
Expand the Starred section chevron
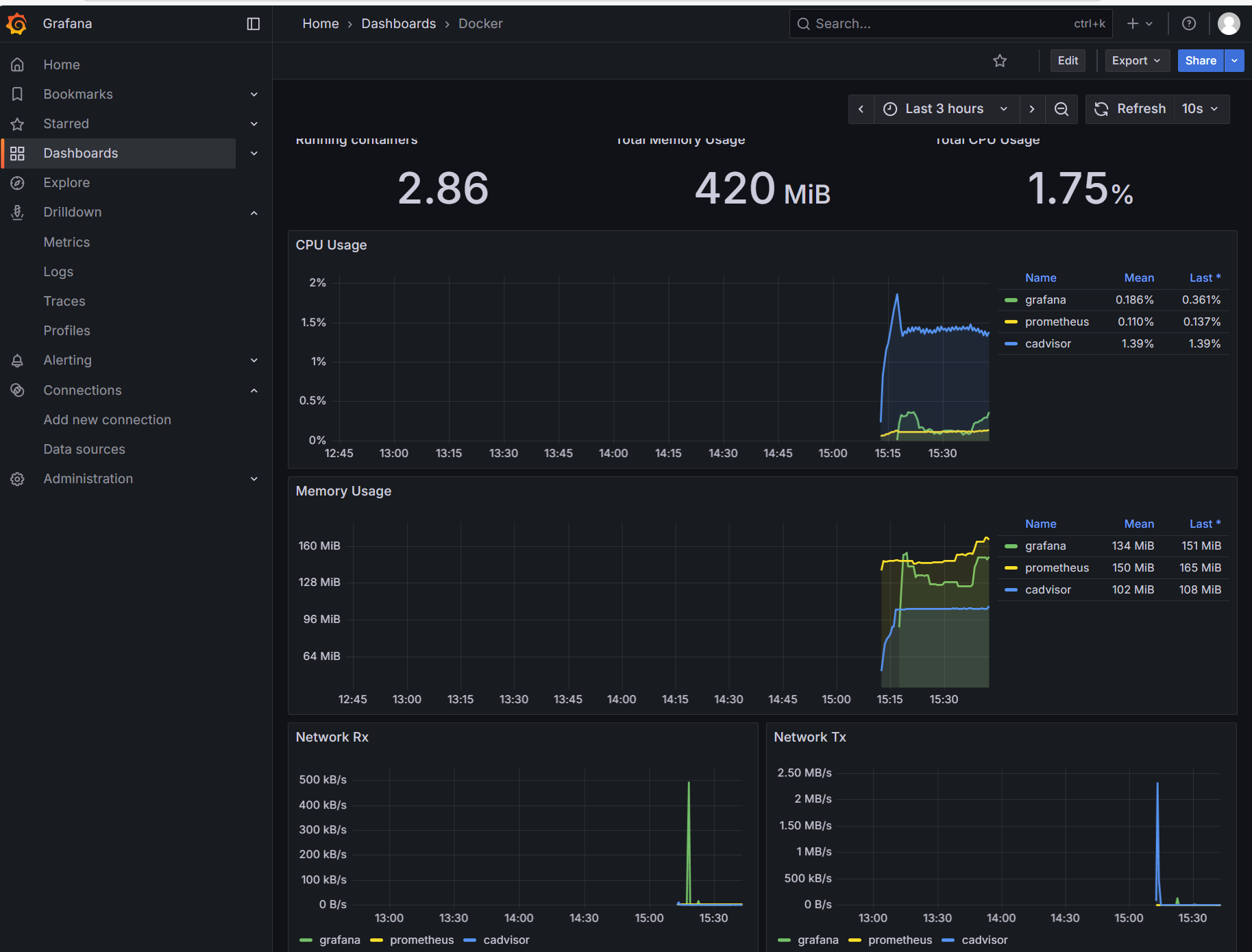click(254, 124)
